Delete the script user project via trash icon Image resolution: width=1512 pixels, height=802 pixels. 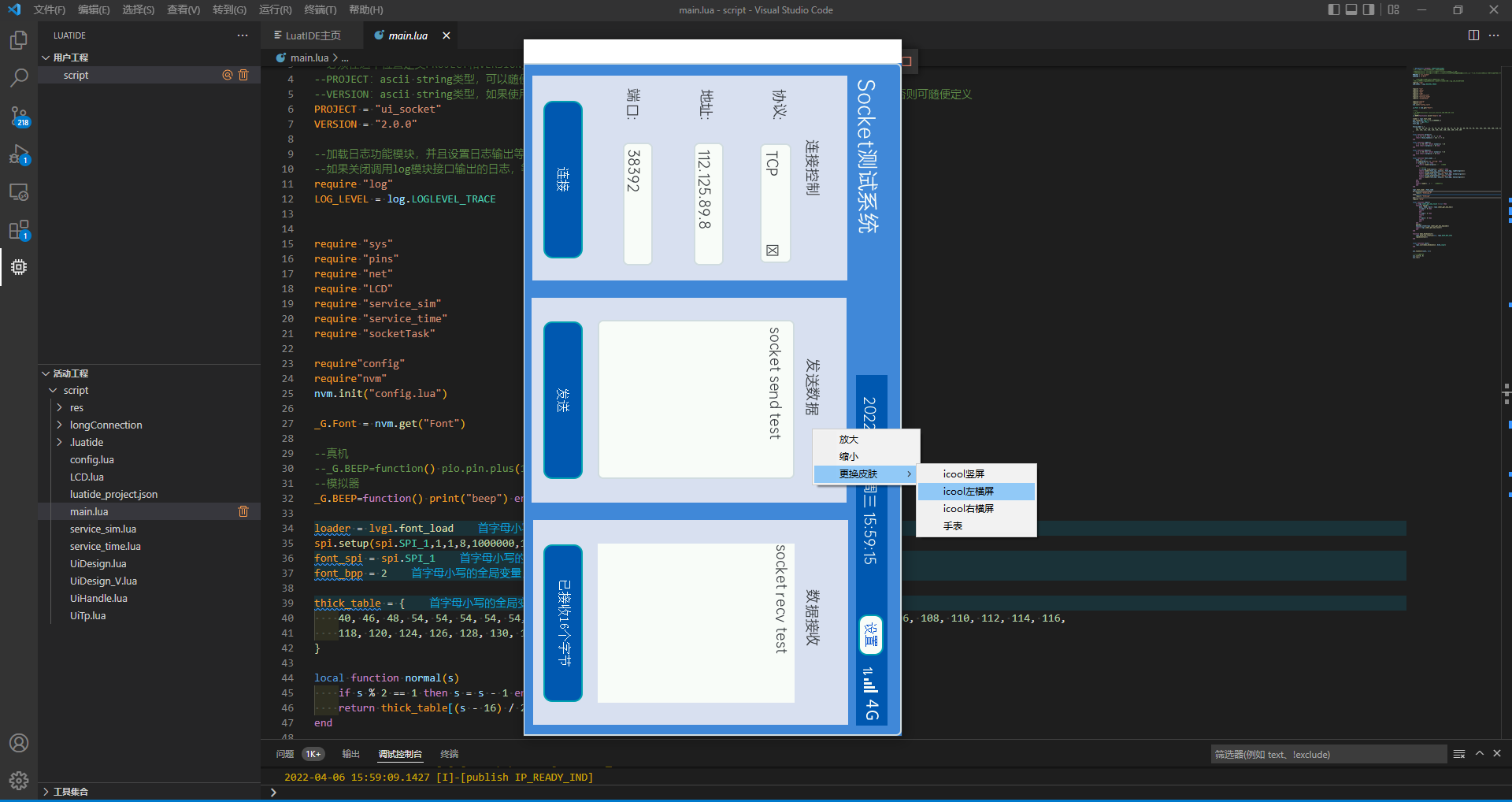point(243,75)
